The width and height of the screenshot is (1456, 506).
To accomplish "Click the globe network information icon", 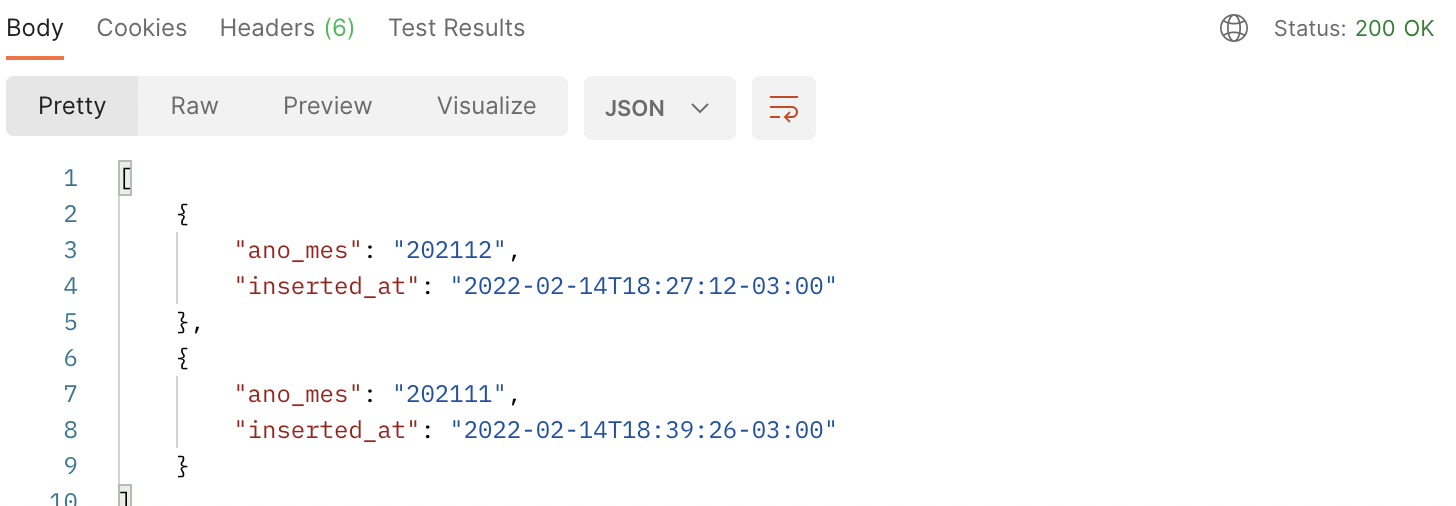I will (x=1234, y=29).
